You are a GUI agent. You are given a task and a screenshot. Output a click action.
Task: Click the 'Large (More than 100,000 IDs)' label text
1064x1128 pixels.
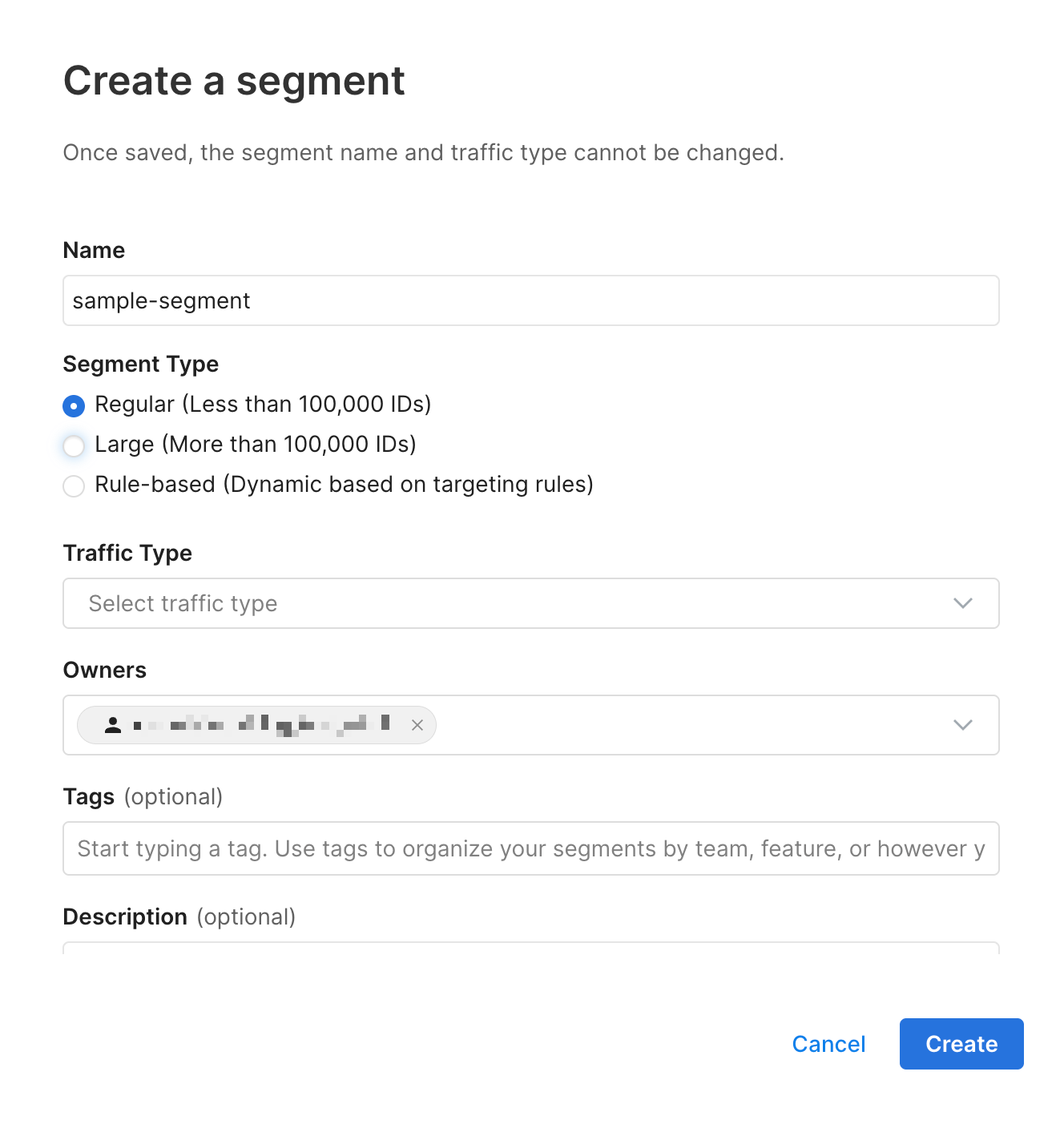point(255,445)
